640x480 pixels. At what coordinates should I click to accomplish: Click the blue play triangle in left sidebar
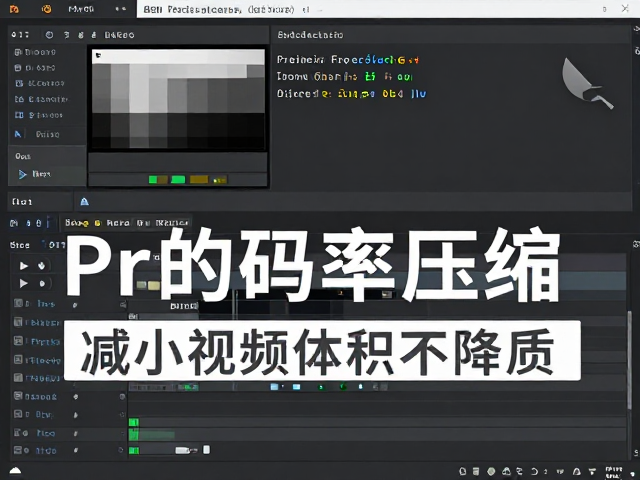[22, 175]
